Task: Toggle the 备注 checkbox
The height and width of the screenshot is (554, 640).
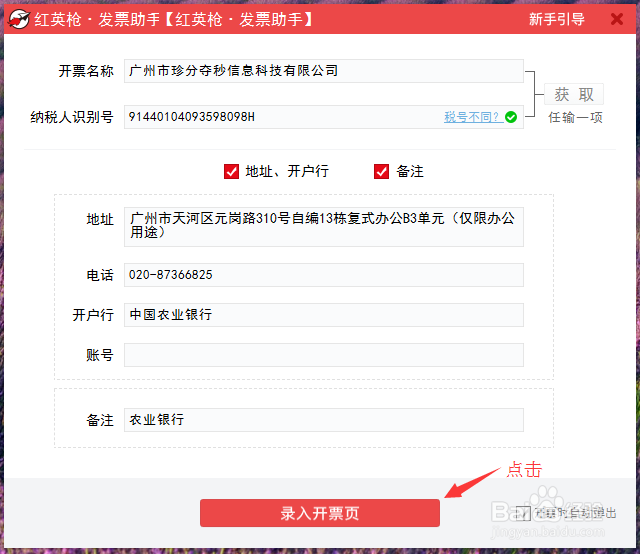Action: [x=382, y=171]
